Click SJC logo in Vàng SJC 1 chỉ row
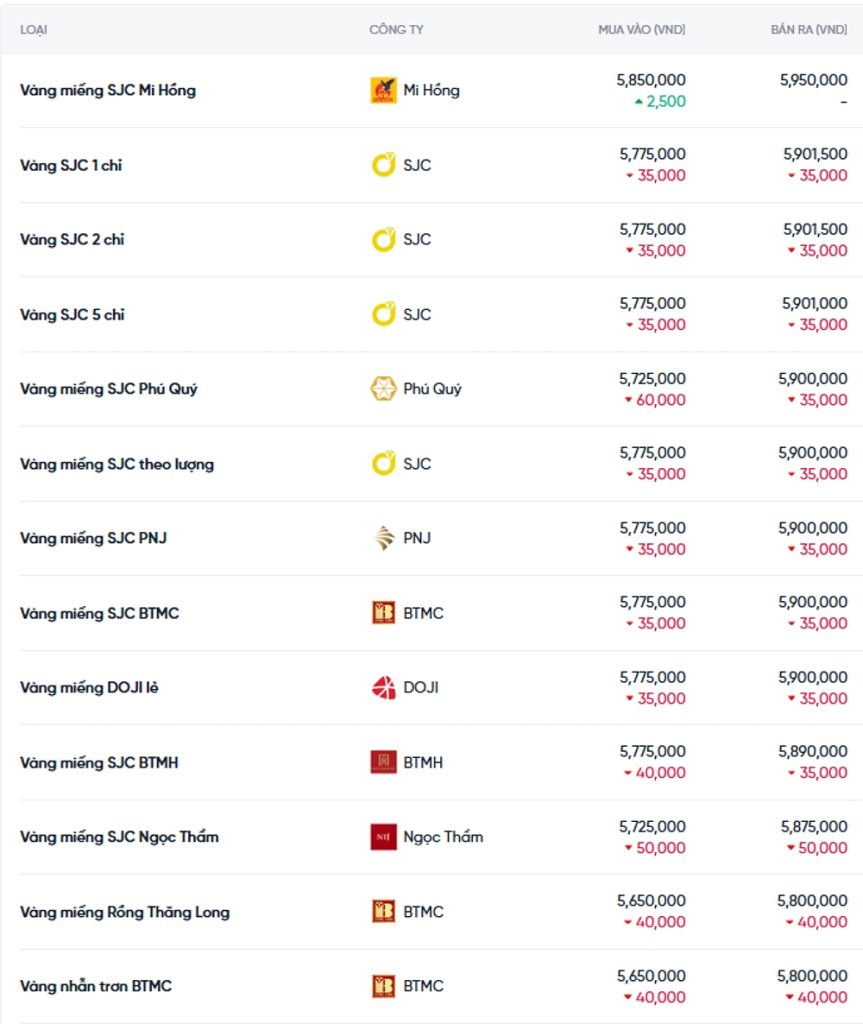 (383, 165)
